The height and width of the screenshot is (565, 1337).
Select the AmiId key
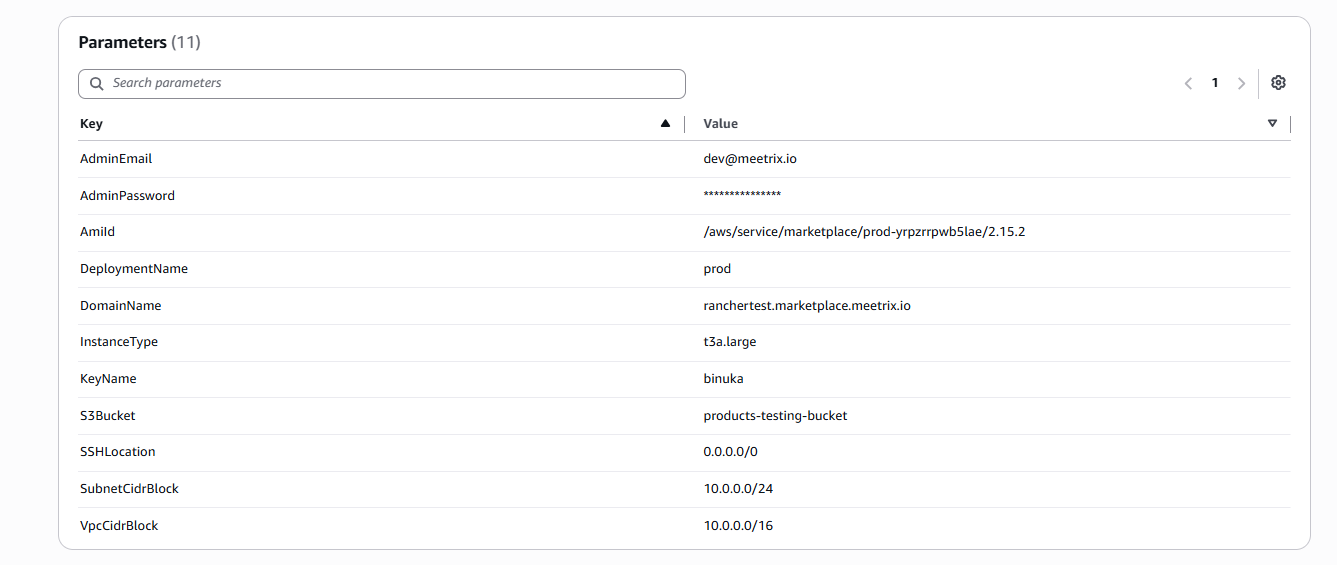97,232
